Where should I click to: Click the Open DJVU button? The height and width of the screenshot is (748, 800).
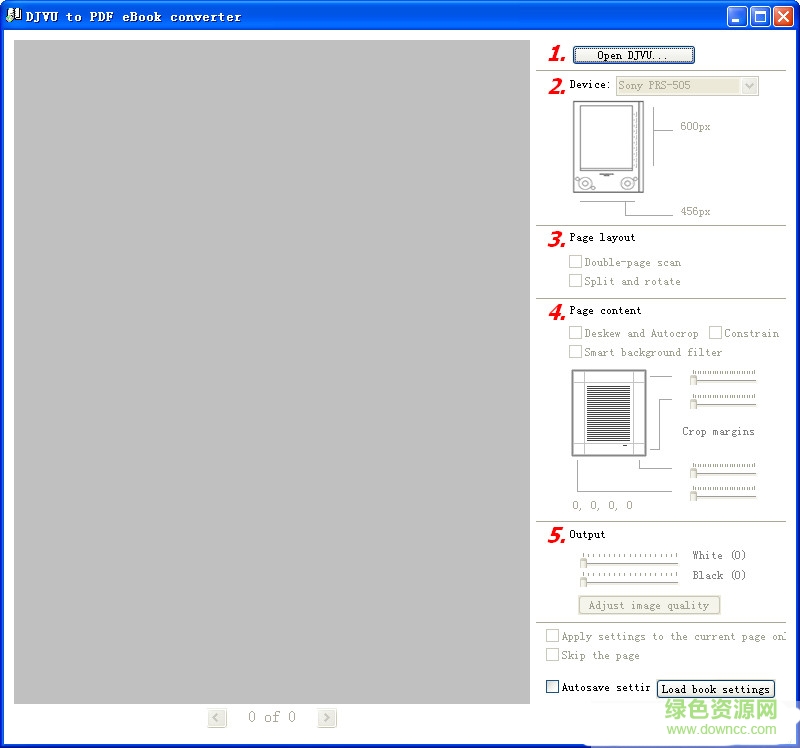point(633,55)
